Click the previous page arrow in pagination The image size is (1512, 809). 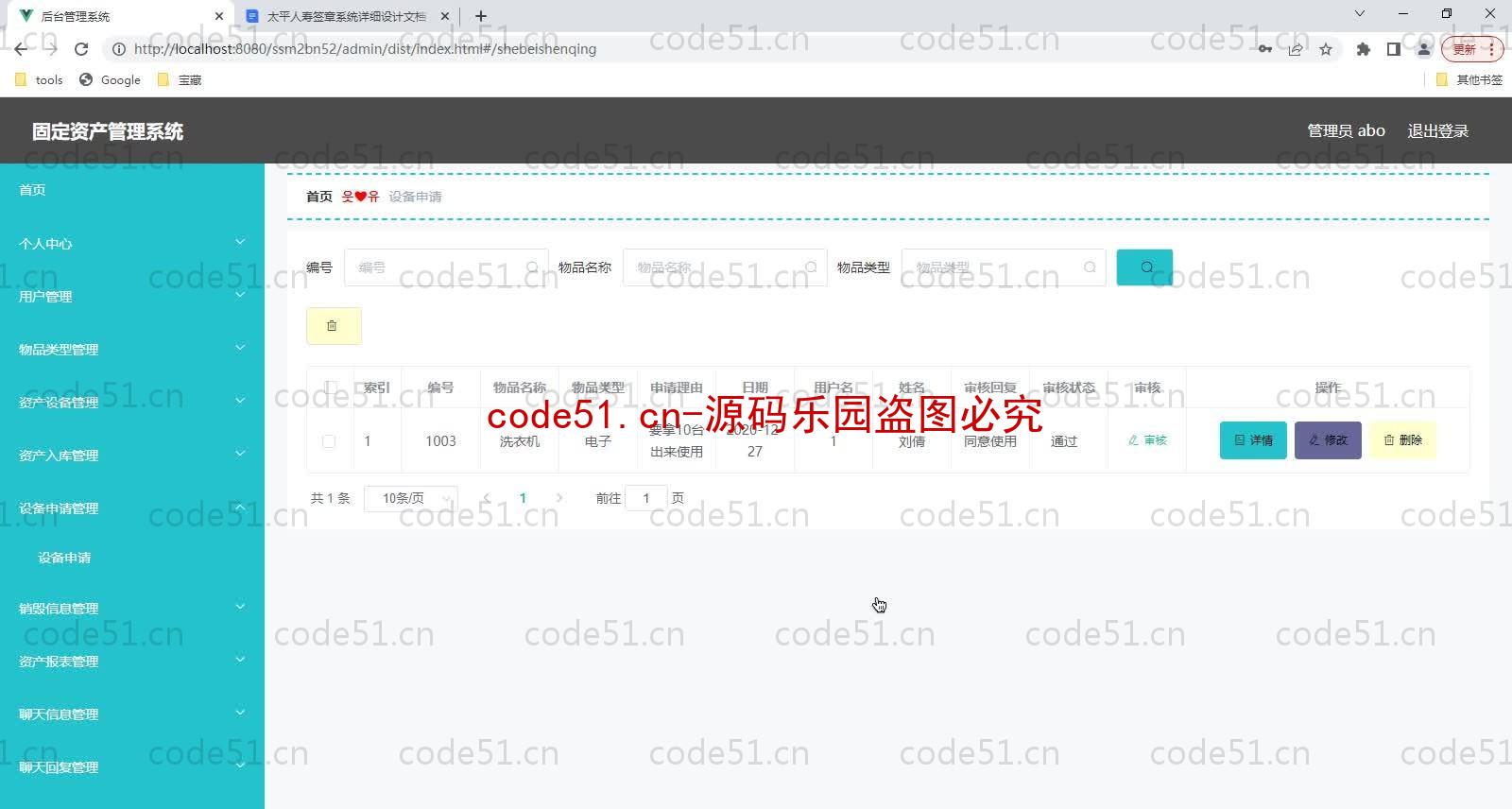(x=487, y=498)
